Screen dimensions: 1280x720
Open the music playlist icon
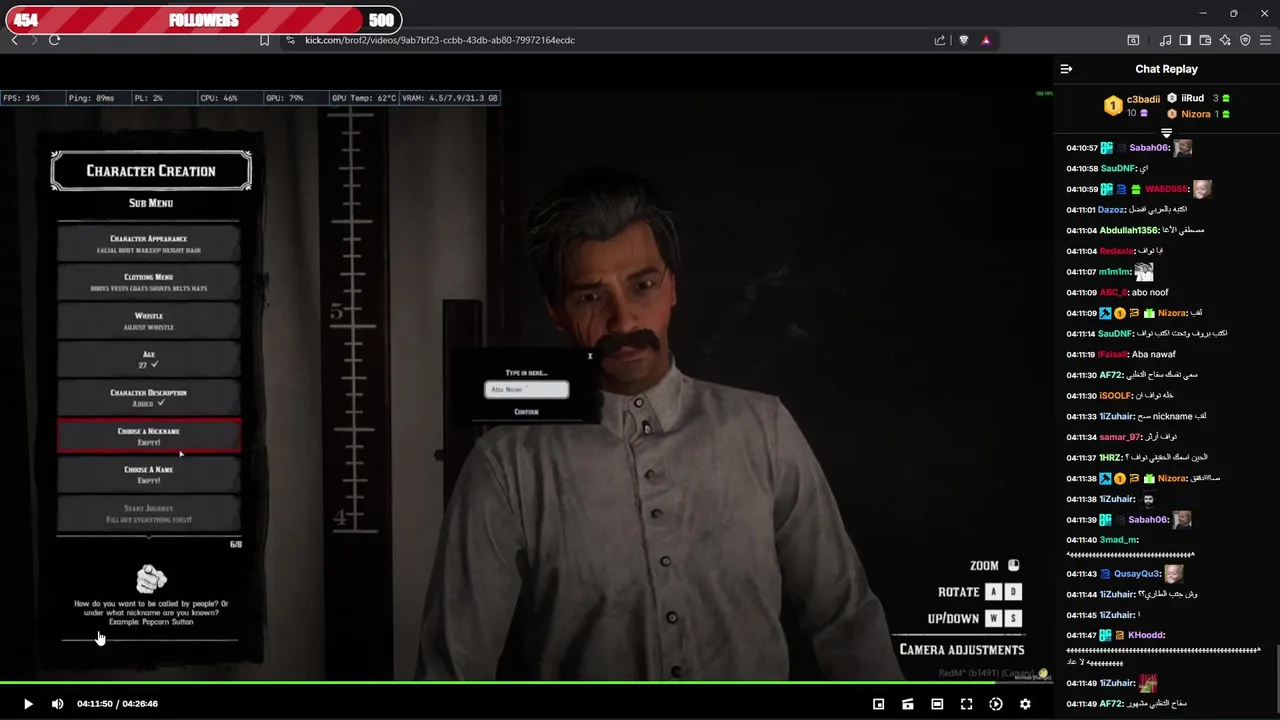[x=1165, y=40]
